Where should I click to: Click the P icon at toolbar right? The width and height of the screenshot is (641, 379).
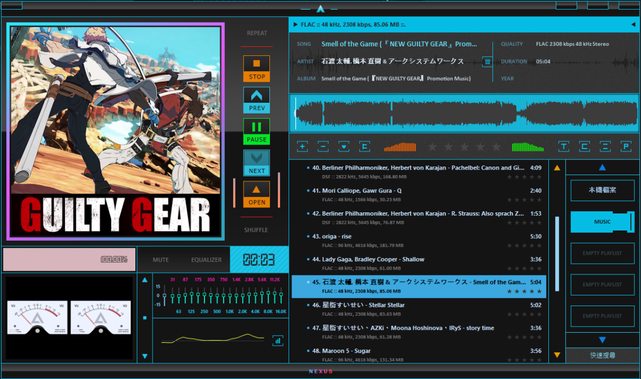[626, 146]
